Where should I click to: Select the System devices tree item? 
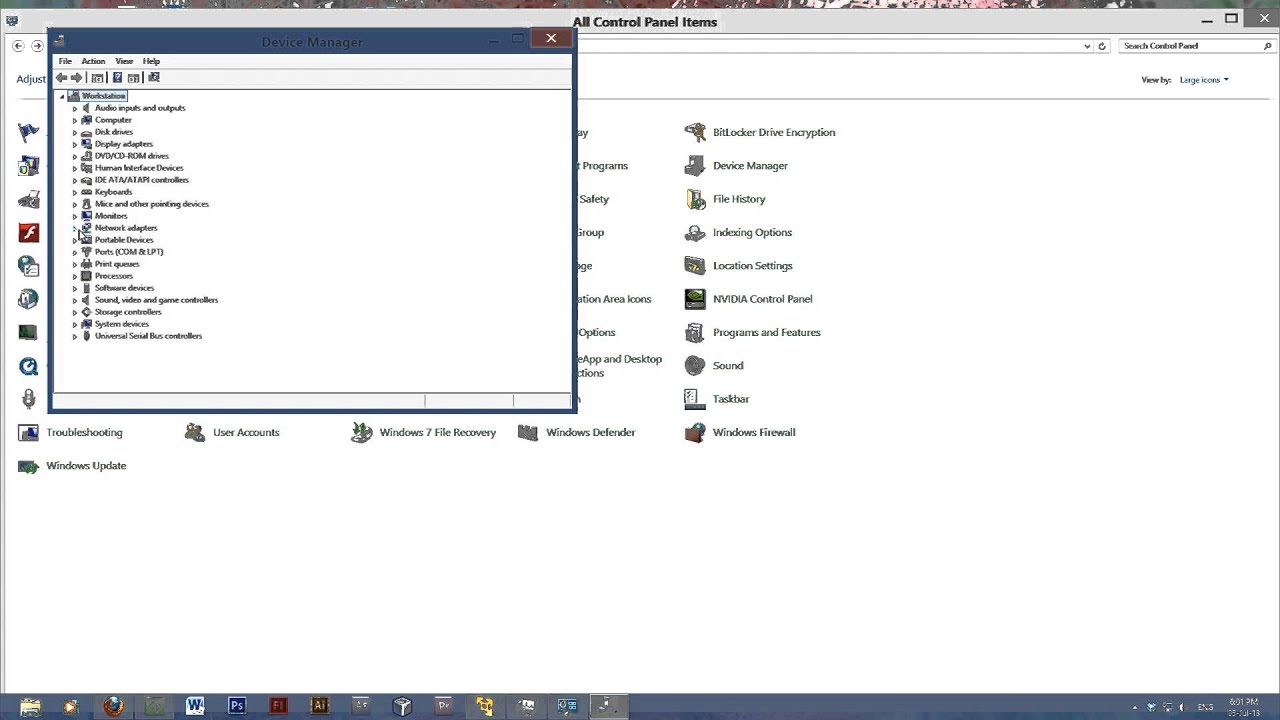122,324
